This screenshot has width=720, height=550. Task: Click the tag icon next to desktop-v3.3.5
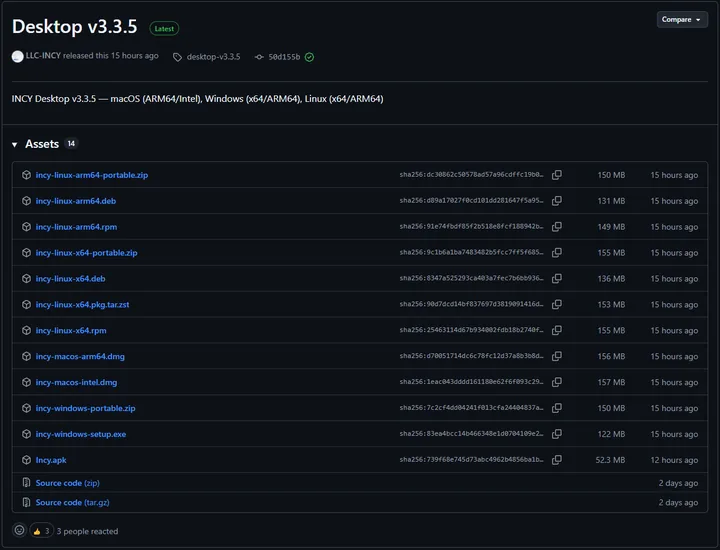coord(177,57)
